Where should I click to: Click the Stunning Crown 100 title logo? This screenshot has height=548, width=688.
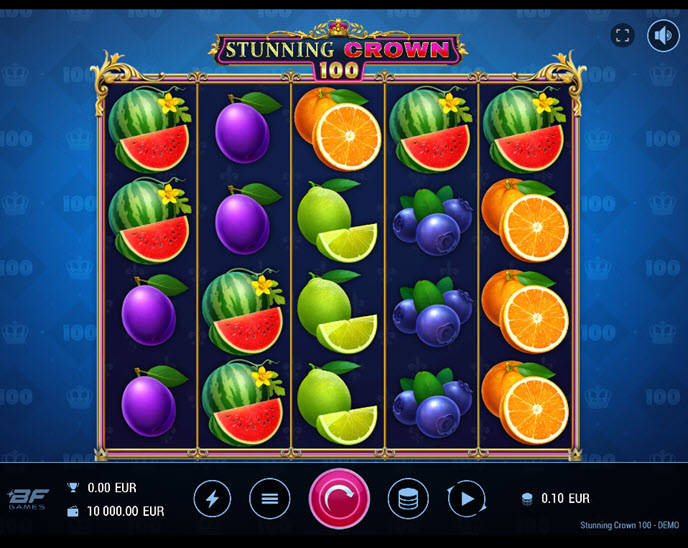[338, 50]
